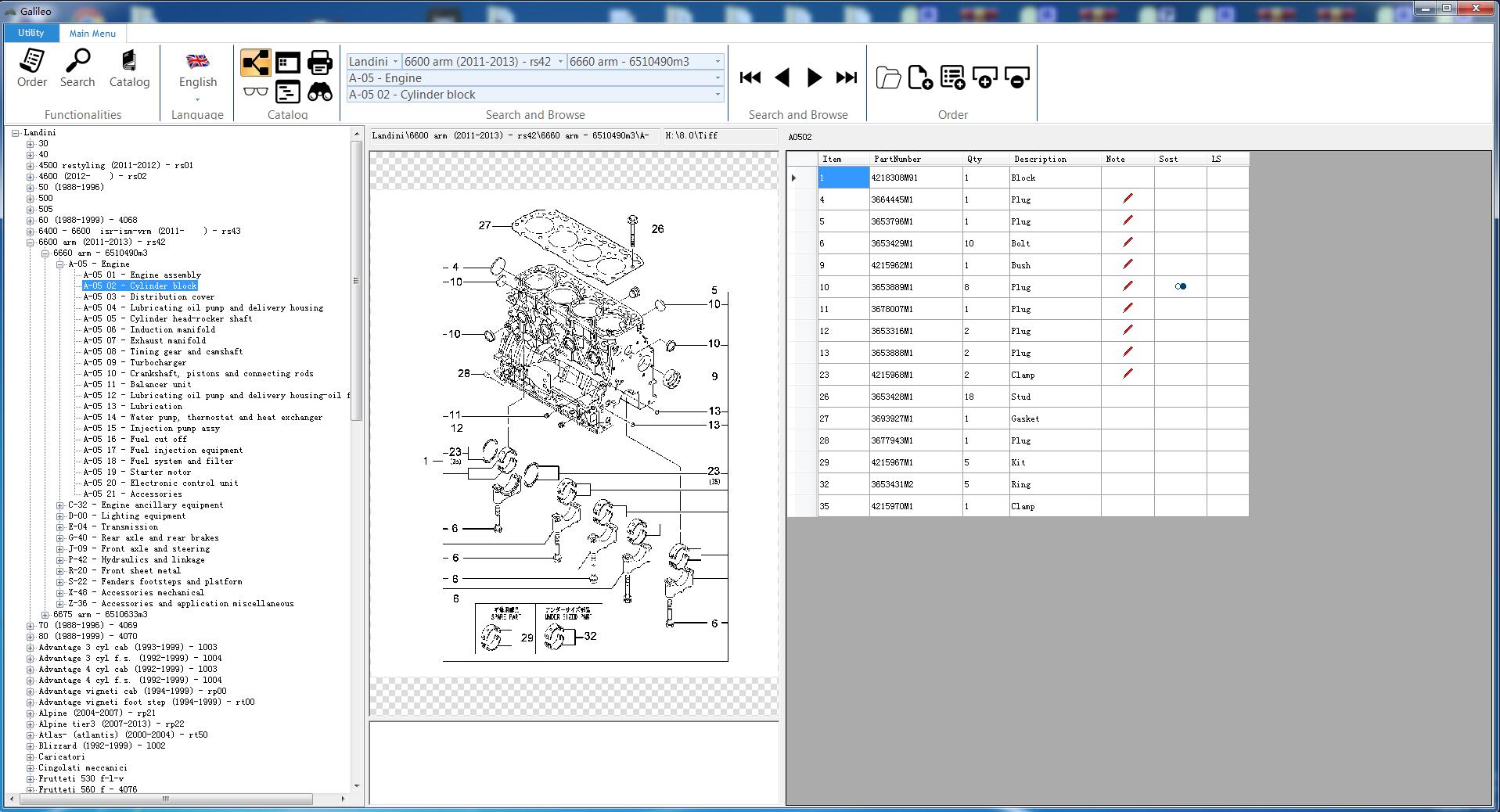Click the Item column header
This screenshot has height=812, width=1500.
pyautogui.click(x=844, y=159)
